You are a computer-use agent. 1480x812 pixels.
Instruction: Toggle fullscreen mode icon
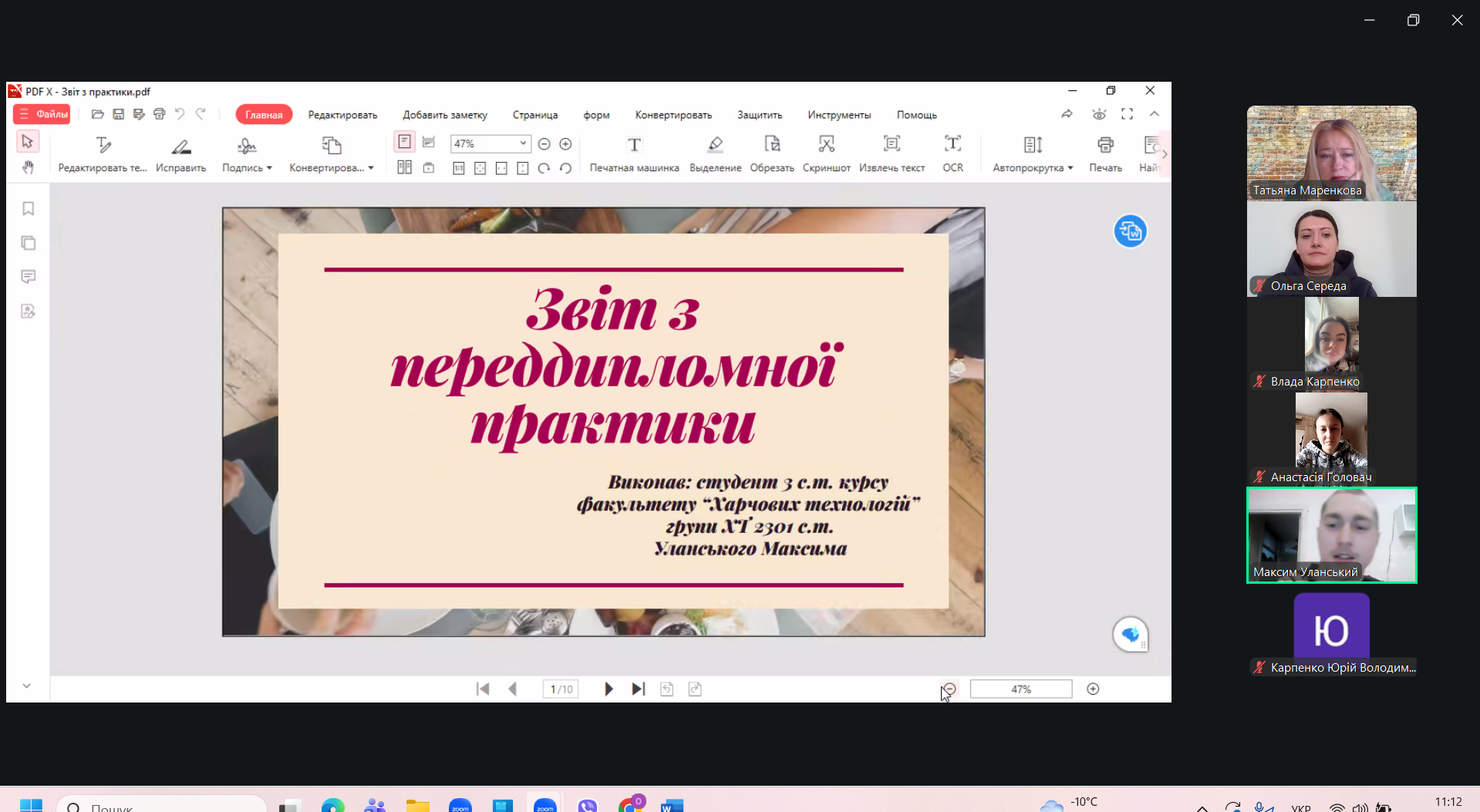[1127, 114]
